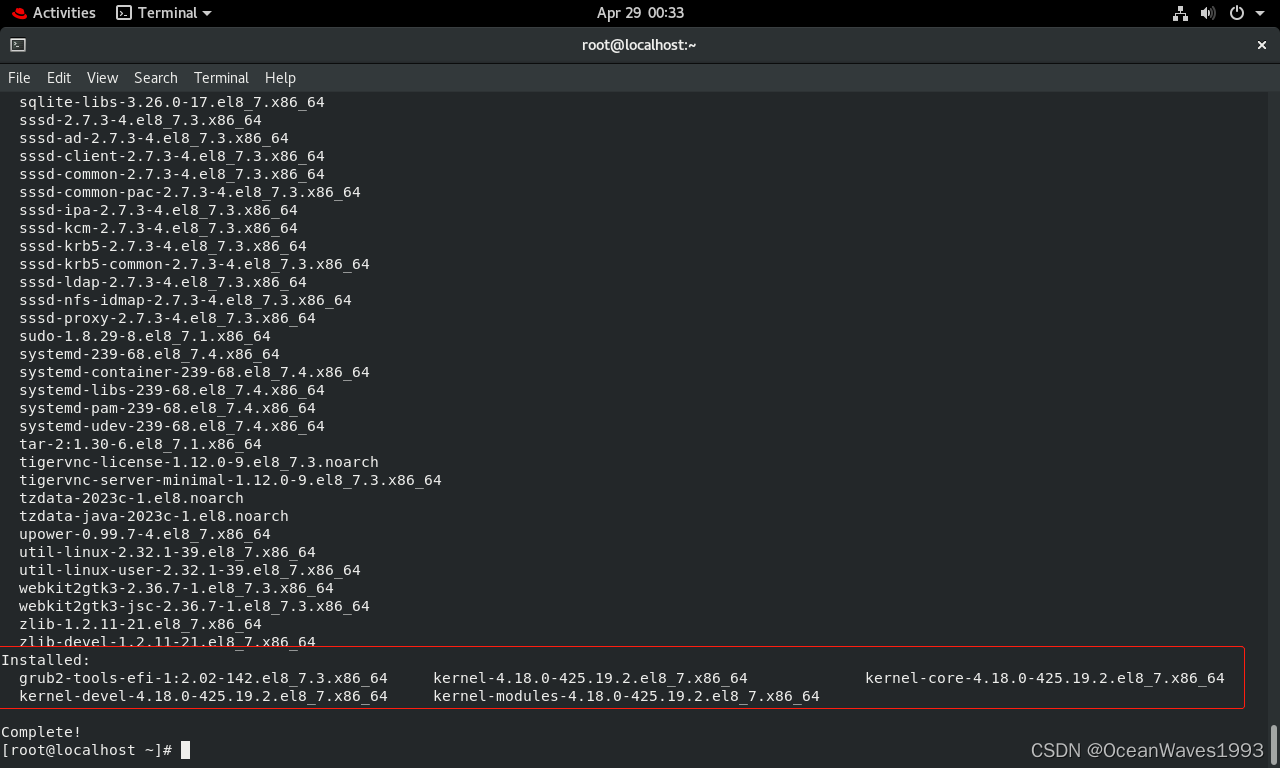This screenshot has height=768, width=1280.
Task: Click the line sssd-nfs-idmap-2.7.3-4
Action: click(185, 300)
